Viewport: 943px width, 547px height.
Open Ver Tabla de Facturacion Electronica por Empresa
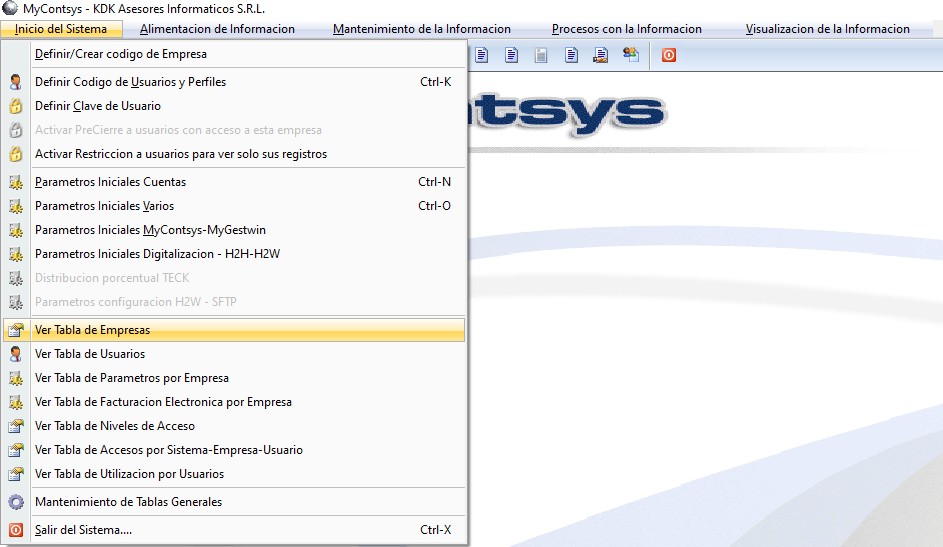pyautogui.click(x=163, y=402)
